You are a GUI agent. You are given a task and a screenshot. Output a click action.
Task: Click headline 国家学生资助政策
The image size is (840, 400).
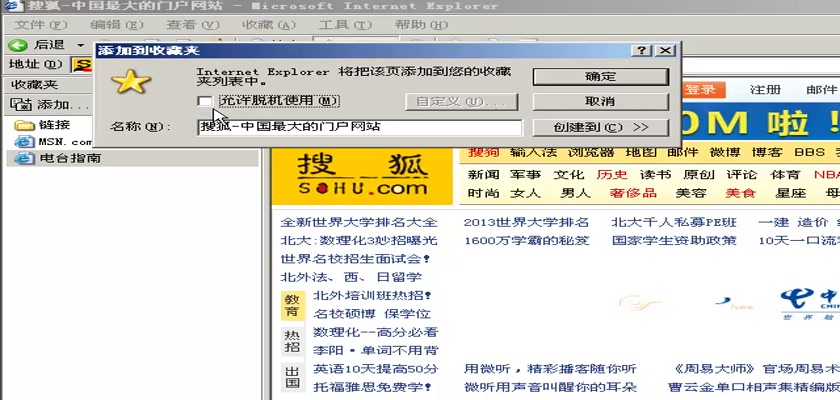click(x=674, y=240)
